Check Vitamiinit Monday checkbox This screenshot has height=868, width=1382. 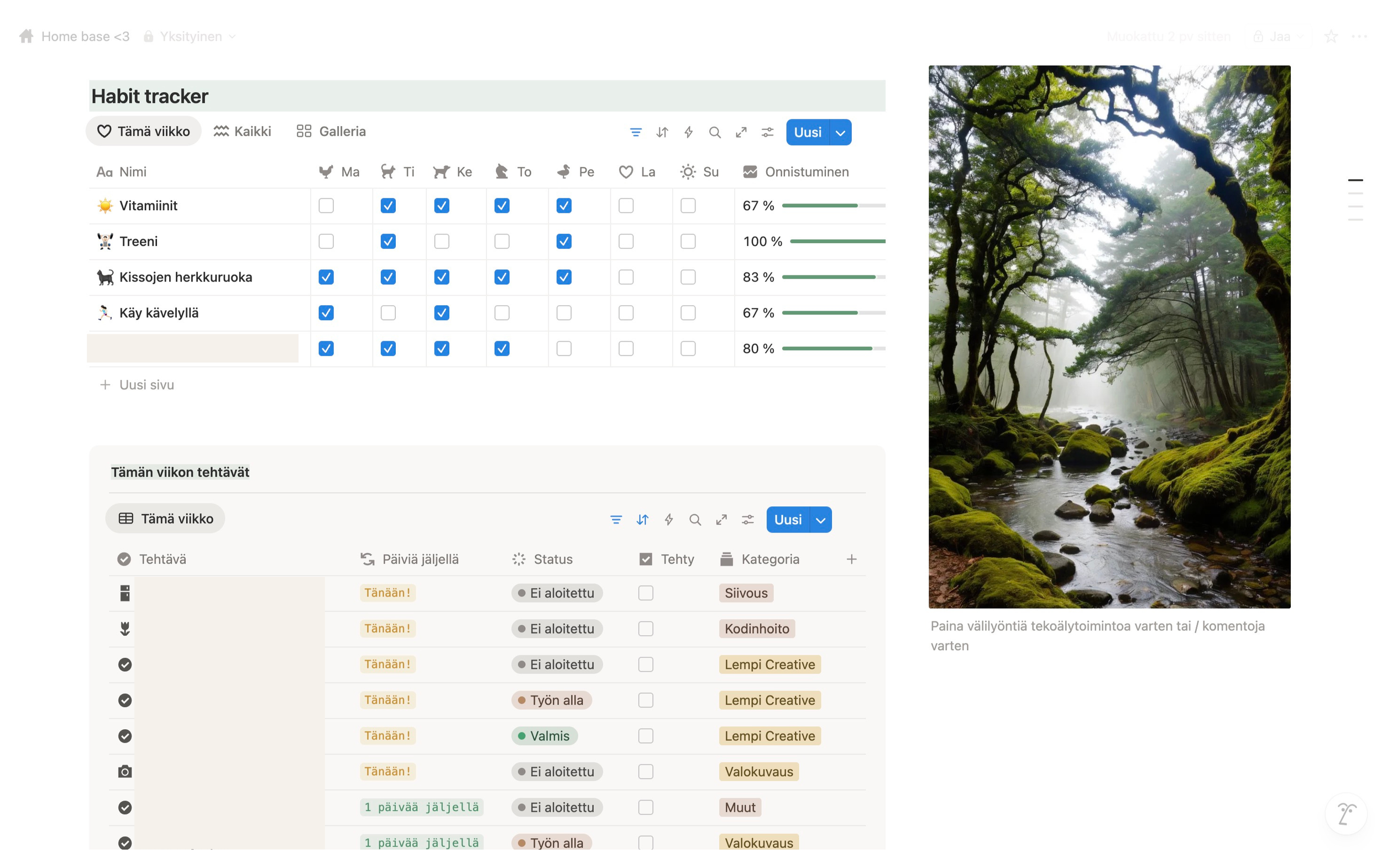pyautogui.click(x=326, y=206)
